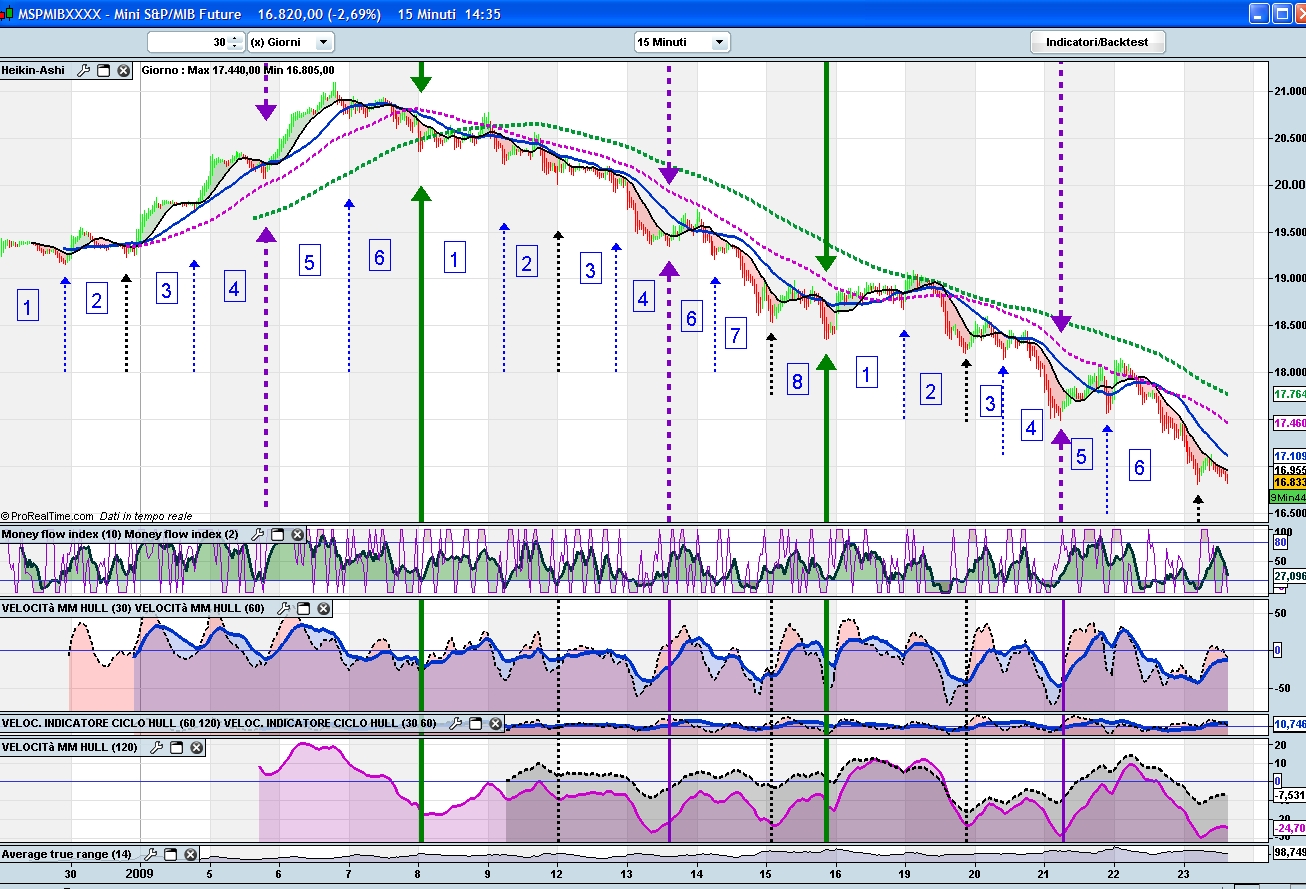1306x889 pixels.
Task: Configure VELOCITà MM HULL (30) (60) wrench
Action: pos(284,608)
